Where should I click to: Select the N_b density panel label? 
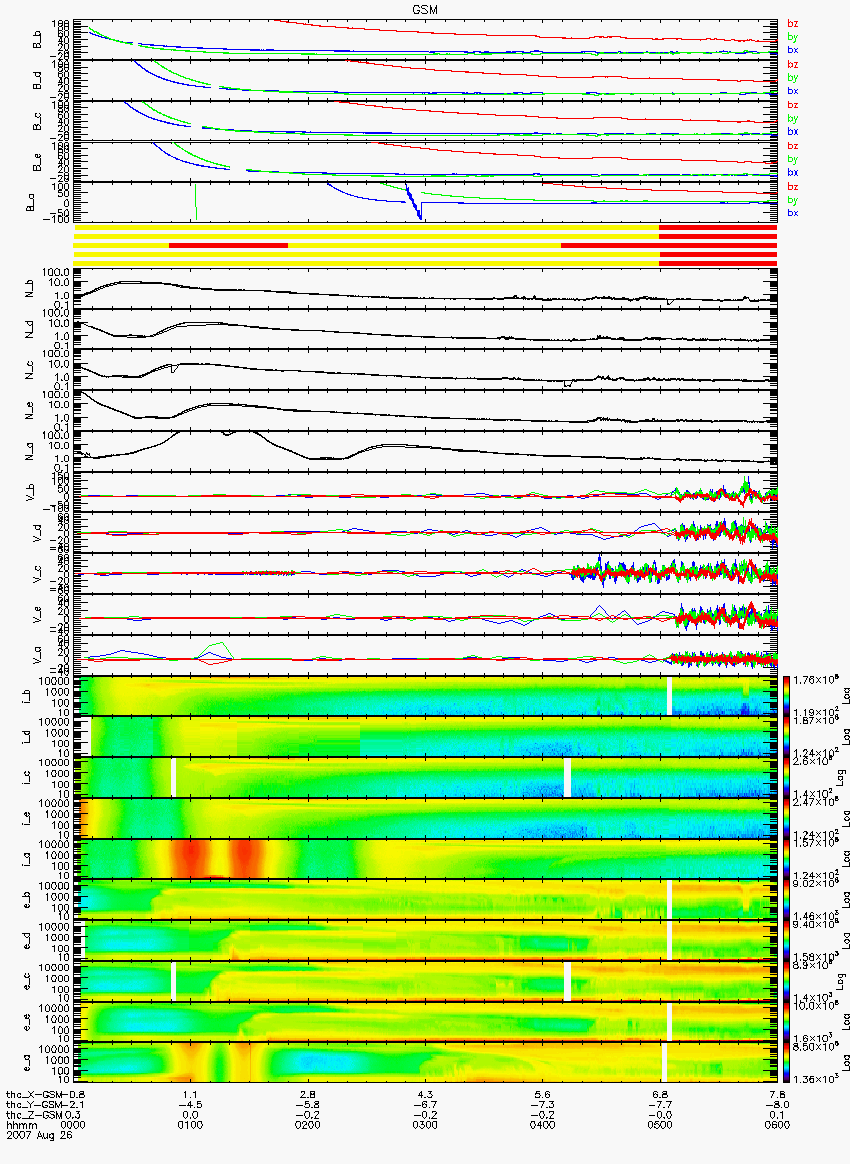click(31, 289)
